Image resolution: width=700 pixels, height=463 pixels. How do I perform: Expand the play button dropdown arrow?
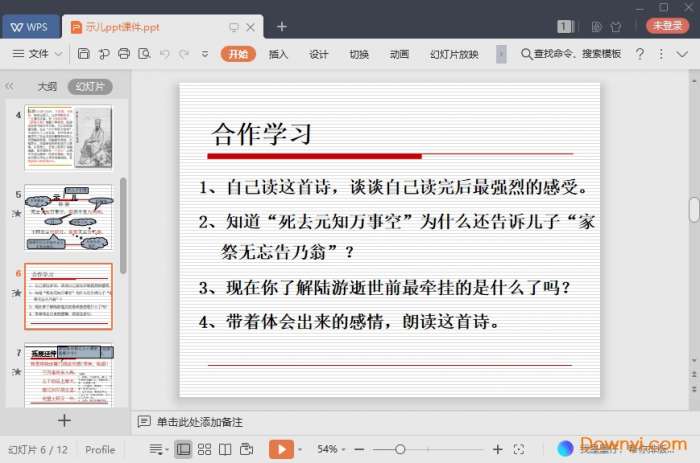300,449
